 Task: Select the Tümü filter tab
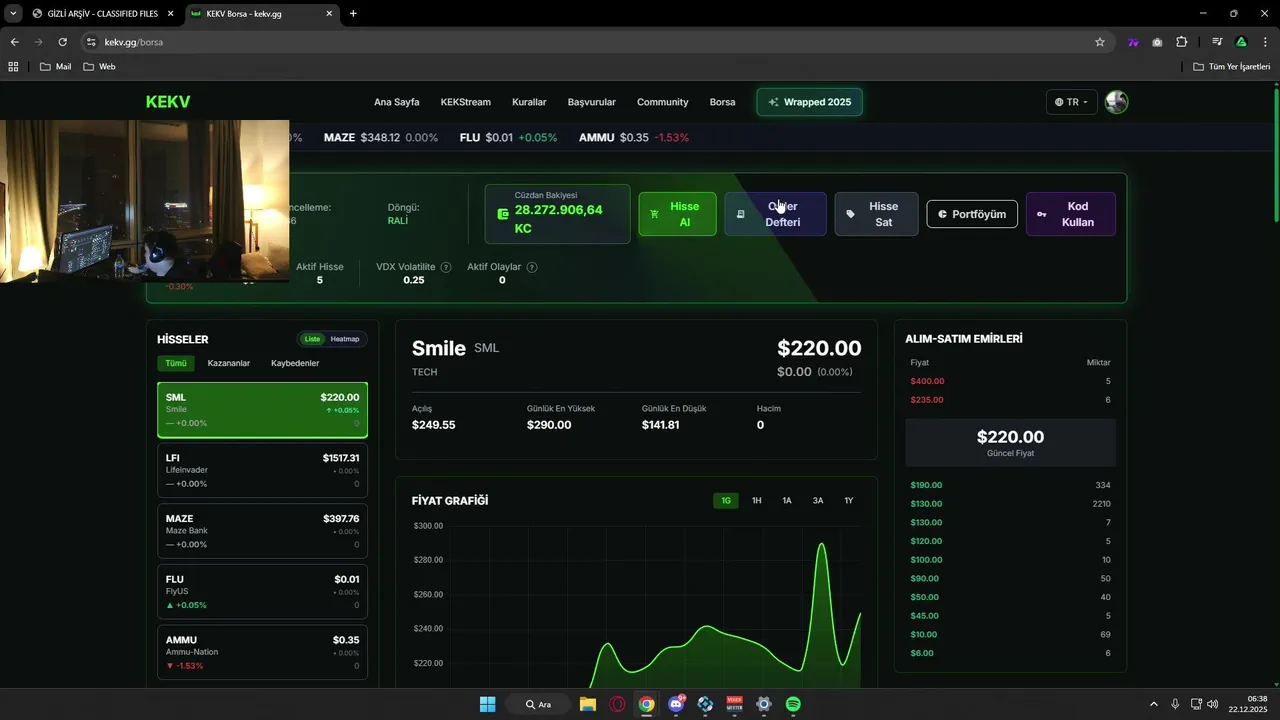176,363
